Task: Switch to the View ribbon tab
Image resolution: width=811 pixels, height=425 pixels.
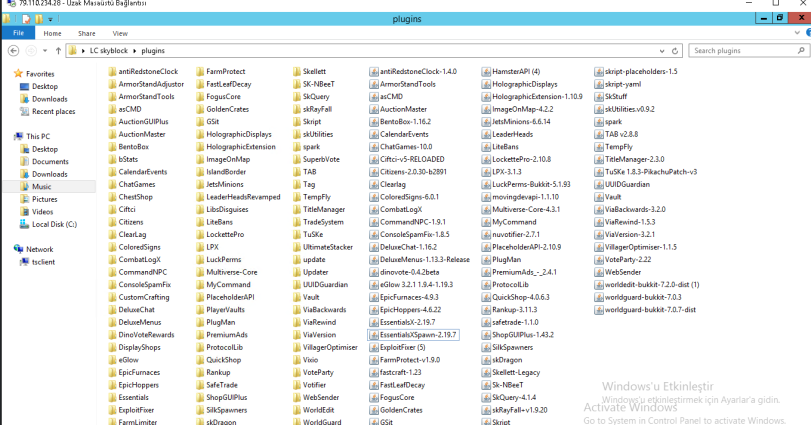Action: 120,33
